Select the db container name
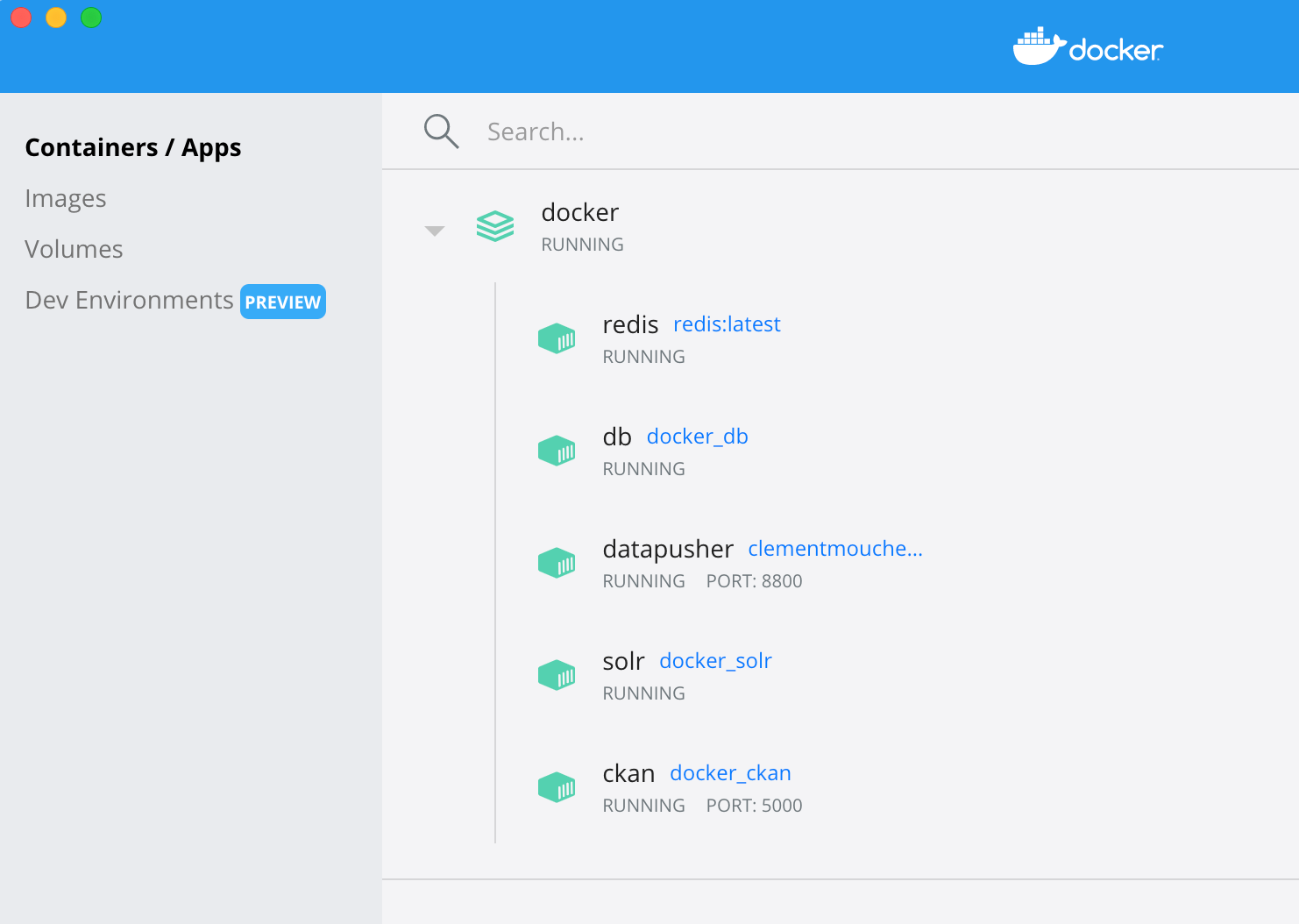This screenshot has height=924, width=1299. point(617,437)
